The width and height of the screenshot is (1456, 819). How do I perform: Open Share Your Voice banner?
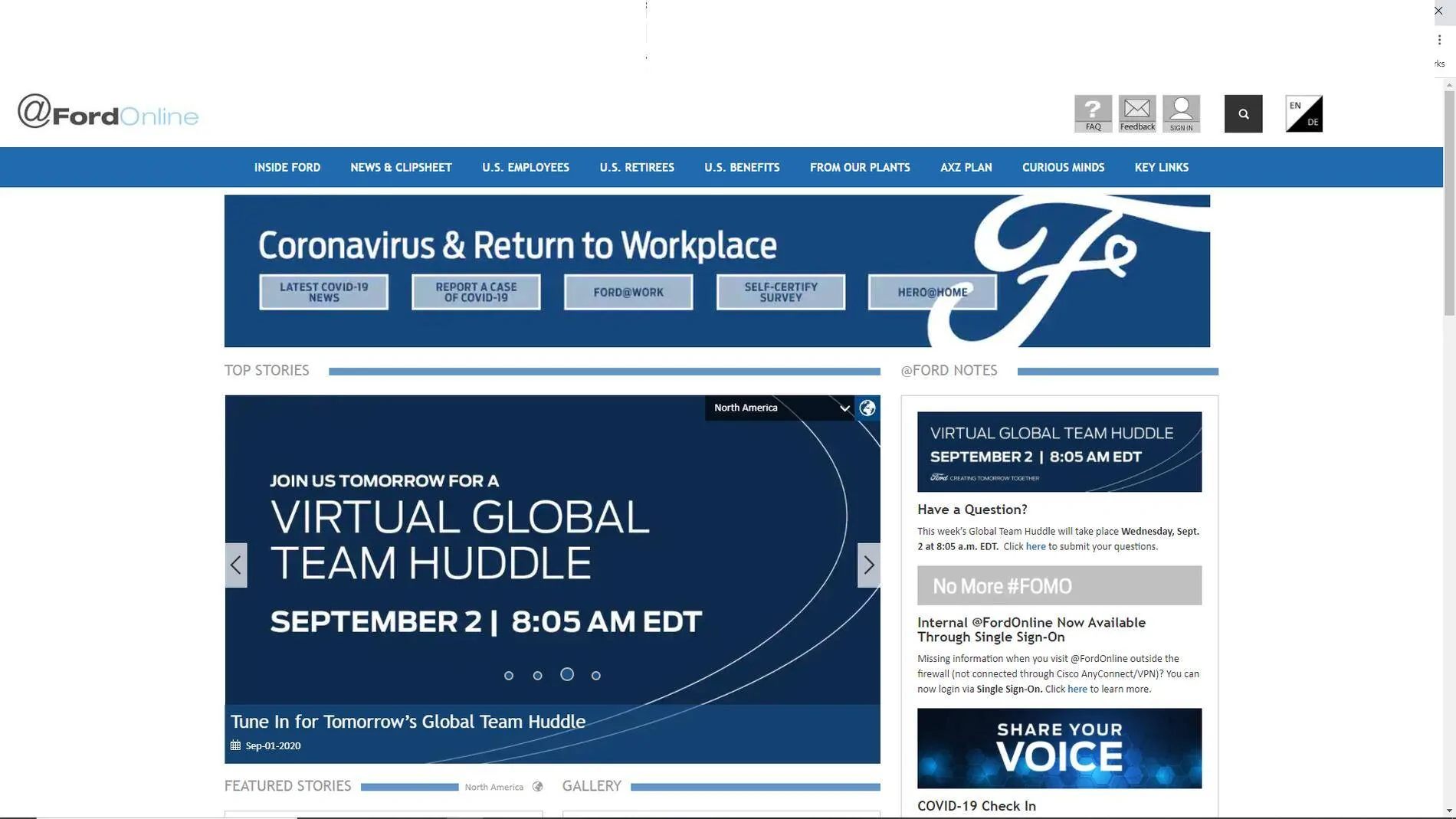1059,749
